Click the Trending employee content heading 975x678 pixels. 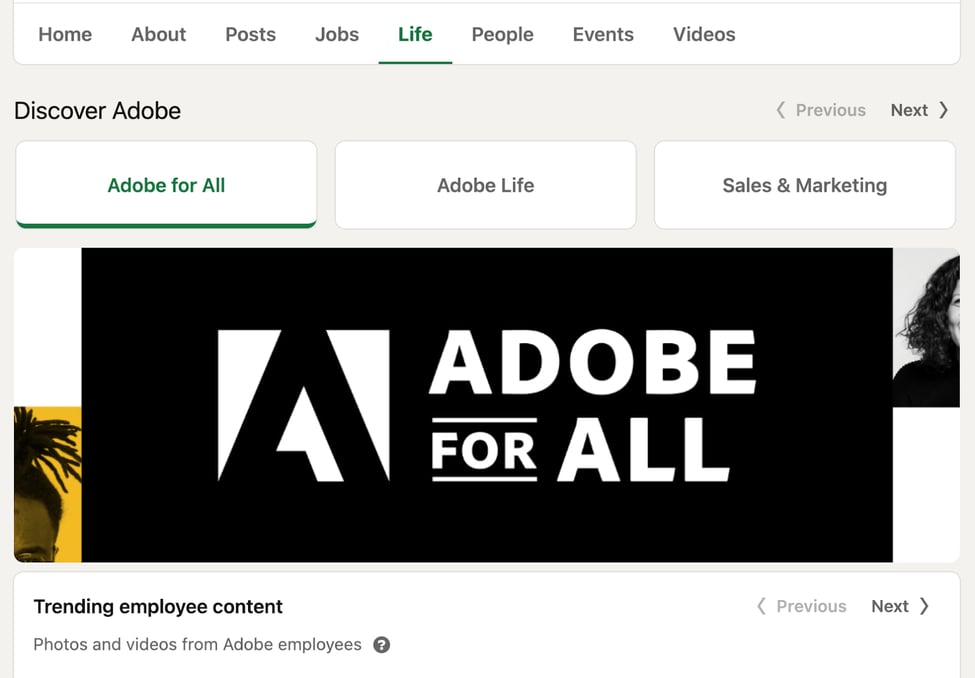pos(158,606)
